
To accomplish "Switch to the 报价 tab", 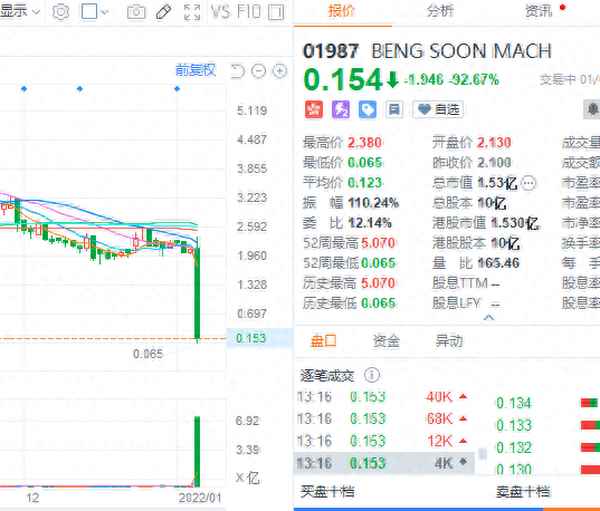I will click(342, 11).
